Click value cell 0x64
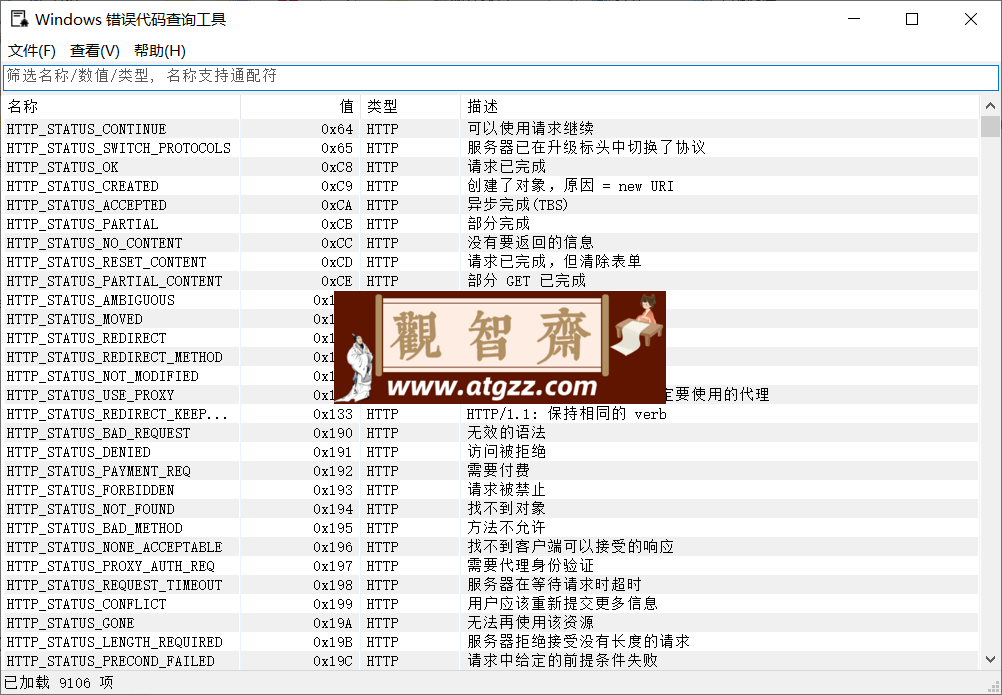This screenshot has width=1002, height=695. 337,129
